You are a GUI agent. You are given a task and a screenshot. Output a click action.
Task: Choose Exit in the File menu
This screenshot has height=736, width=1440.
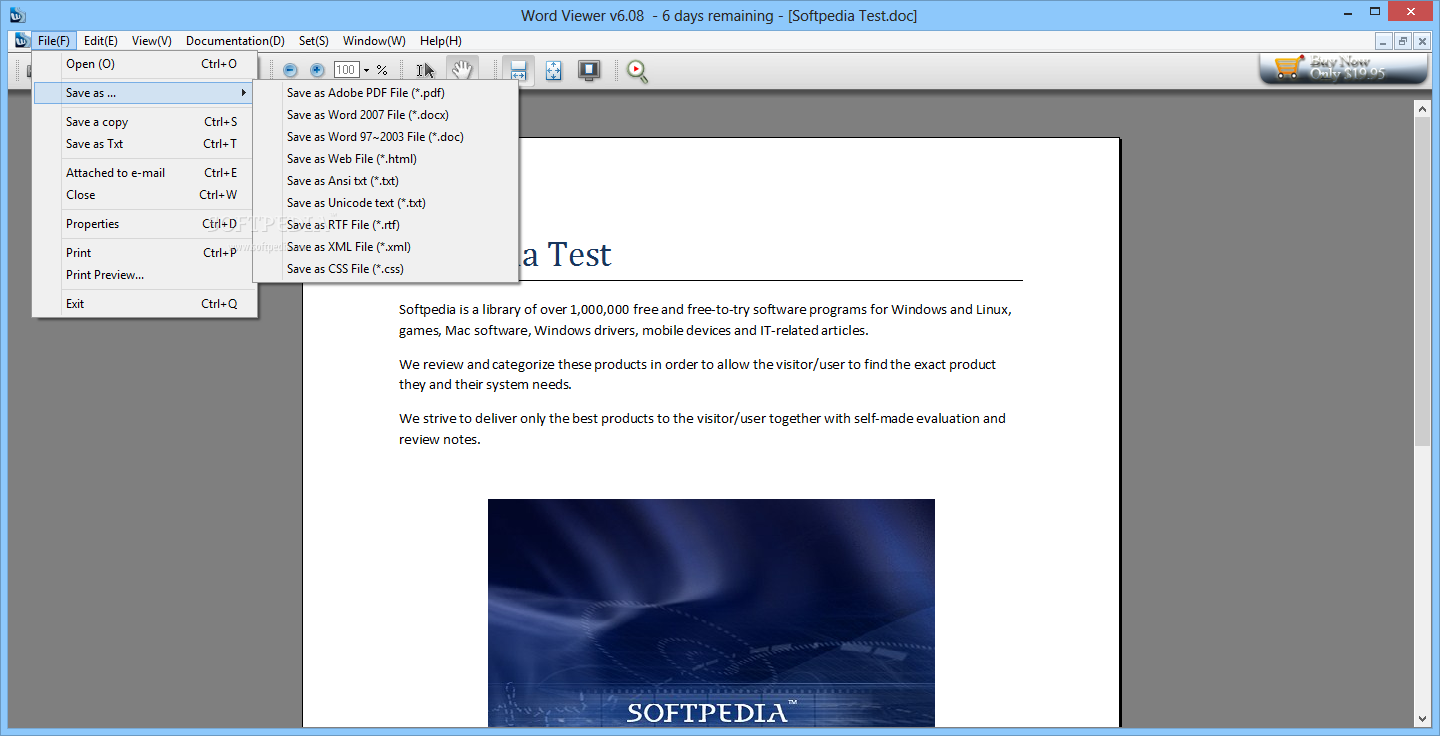tap(145, 304)
